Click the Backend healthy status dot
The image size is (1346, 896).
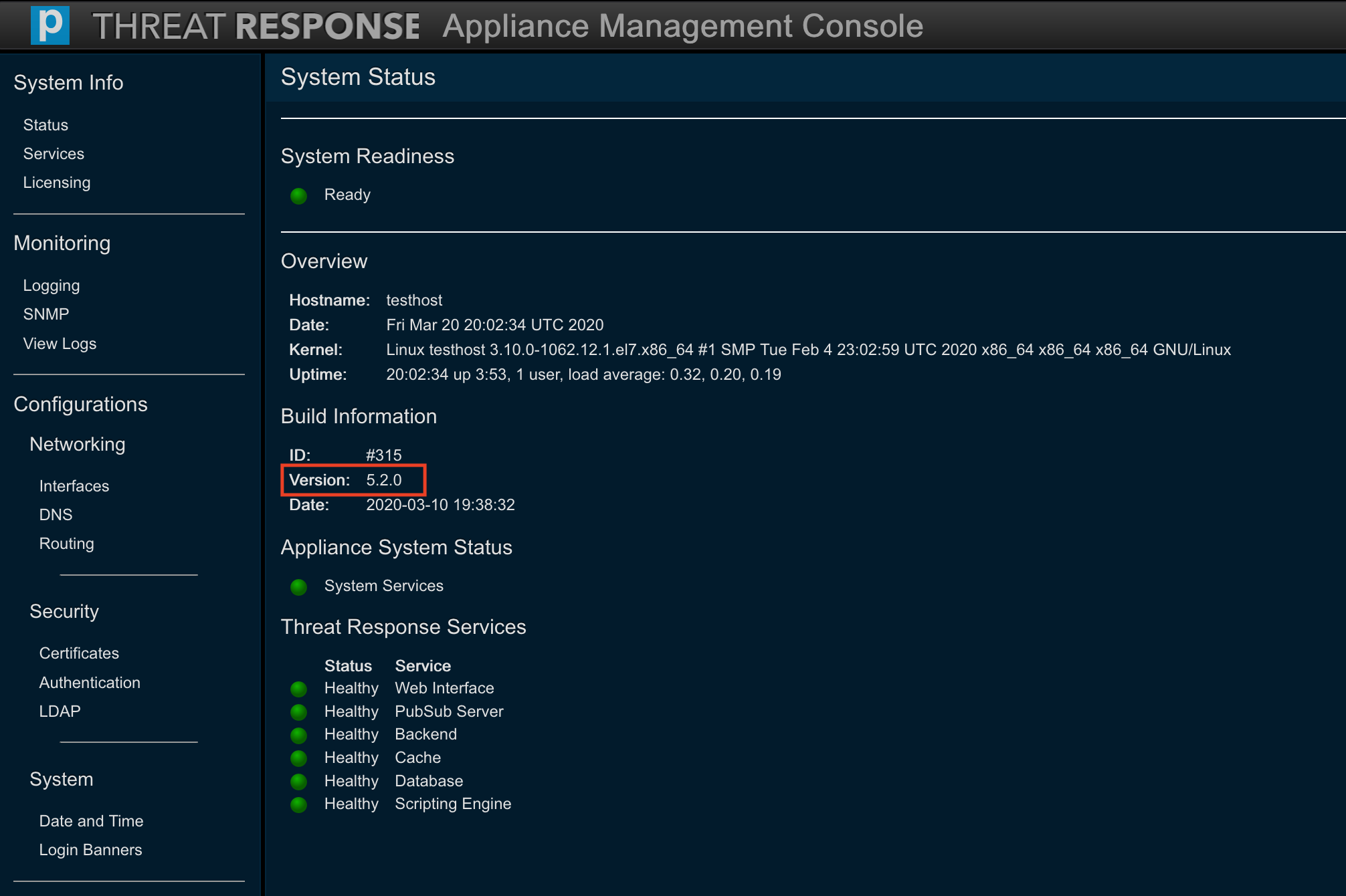pos(298,735)
